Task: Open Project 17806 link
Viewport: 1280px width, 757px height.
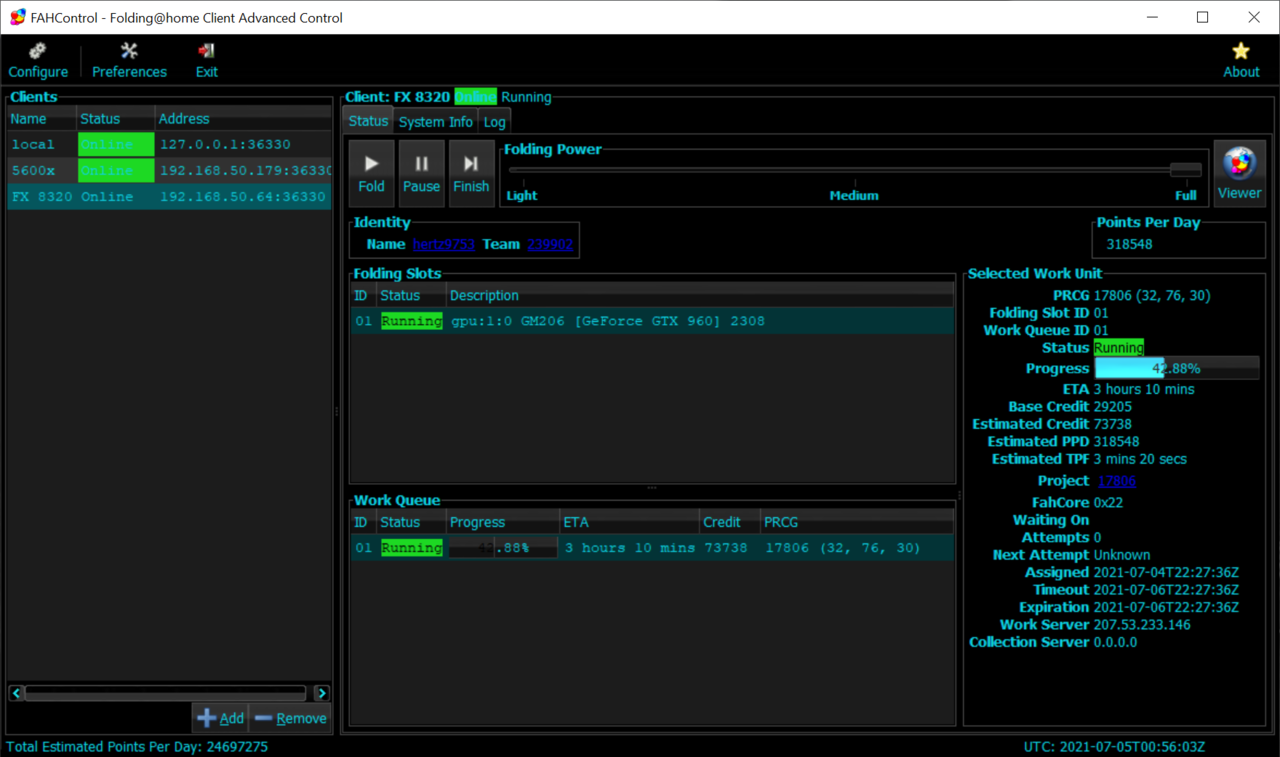Action: click(x=1116, y=481)
